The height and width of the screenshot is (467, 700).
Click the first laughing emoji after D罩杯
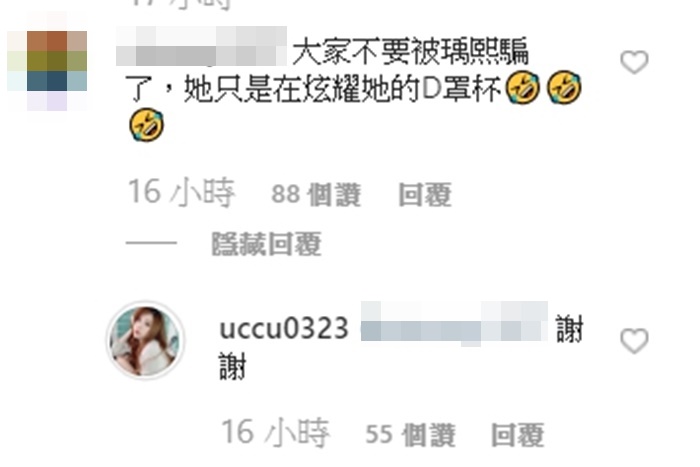tap(523, 88)
